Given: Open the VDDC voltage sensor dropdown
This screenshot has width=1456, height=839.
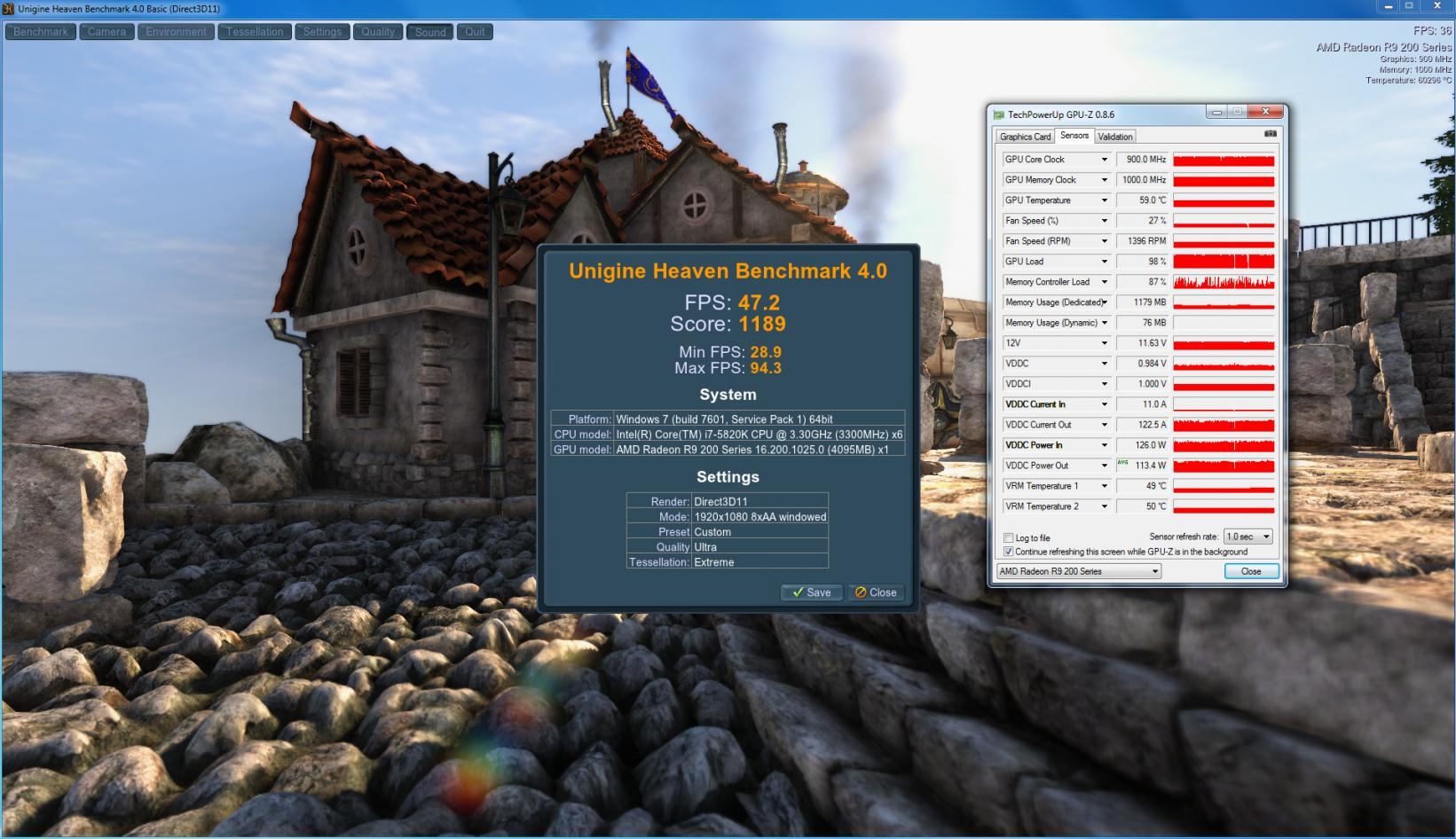Looking at the screenshot, I should pyautogui.click(x=1105, y=364).
